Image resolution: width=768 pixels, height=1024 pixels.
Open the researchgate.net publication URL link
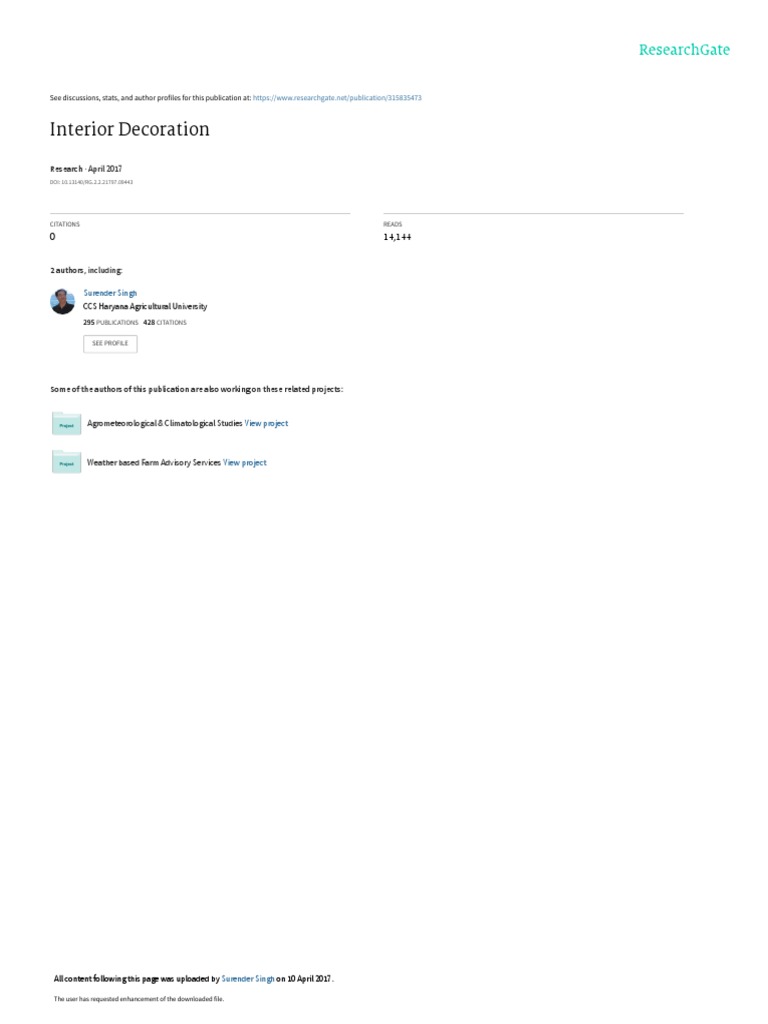(x=337, y=98)
